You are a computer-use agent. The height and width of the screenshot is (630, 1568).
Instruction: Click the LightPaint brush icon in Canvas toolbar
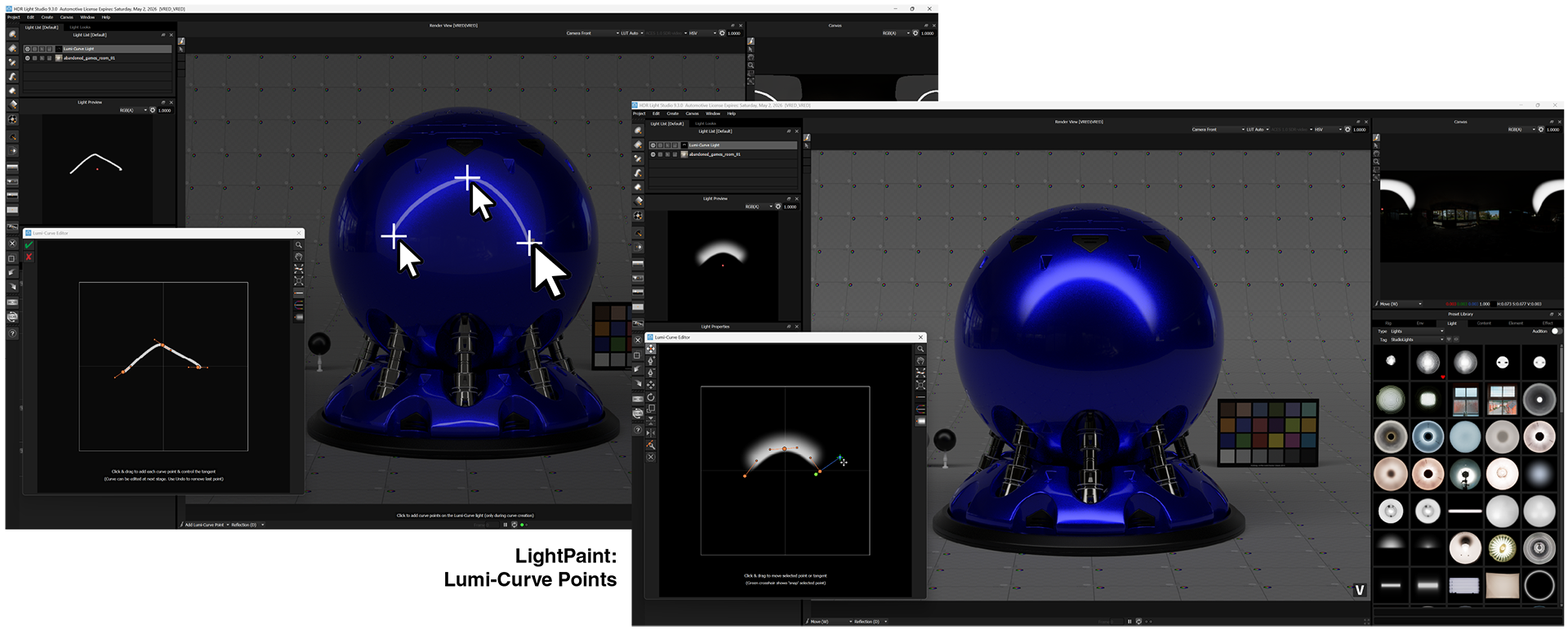[x=1376, y=137]
